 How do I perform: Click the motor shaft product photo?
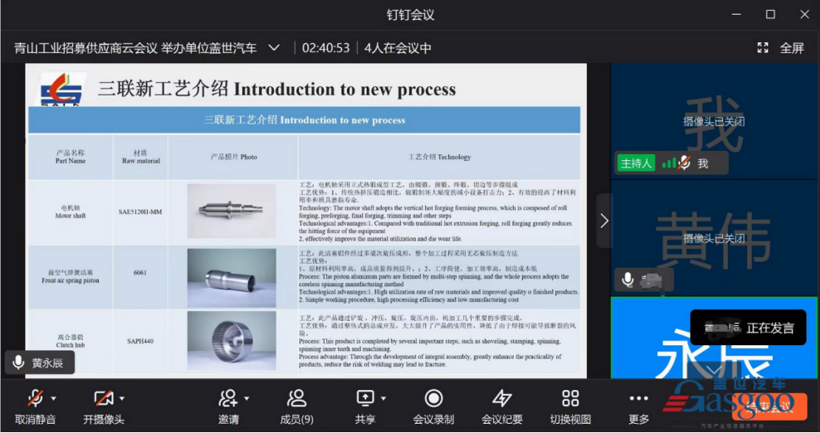click(232, 211)
